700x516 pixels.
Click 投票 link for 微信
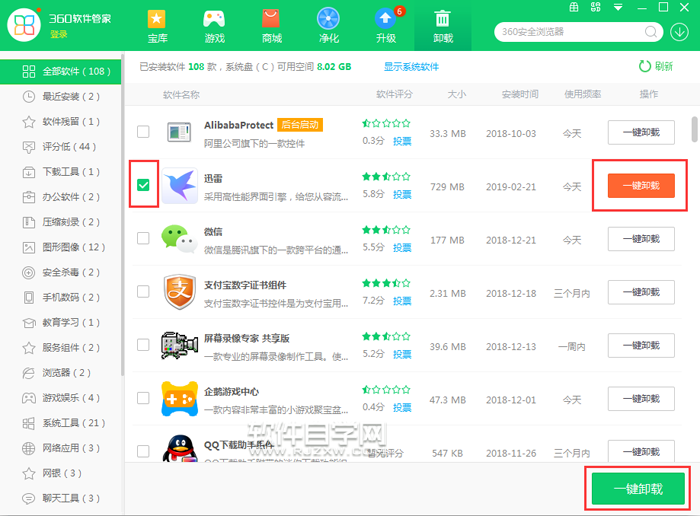click(x=402, y=248)
